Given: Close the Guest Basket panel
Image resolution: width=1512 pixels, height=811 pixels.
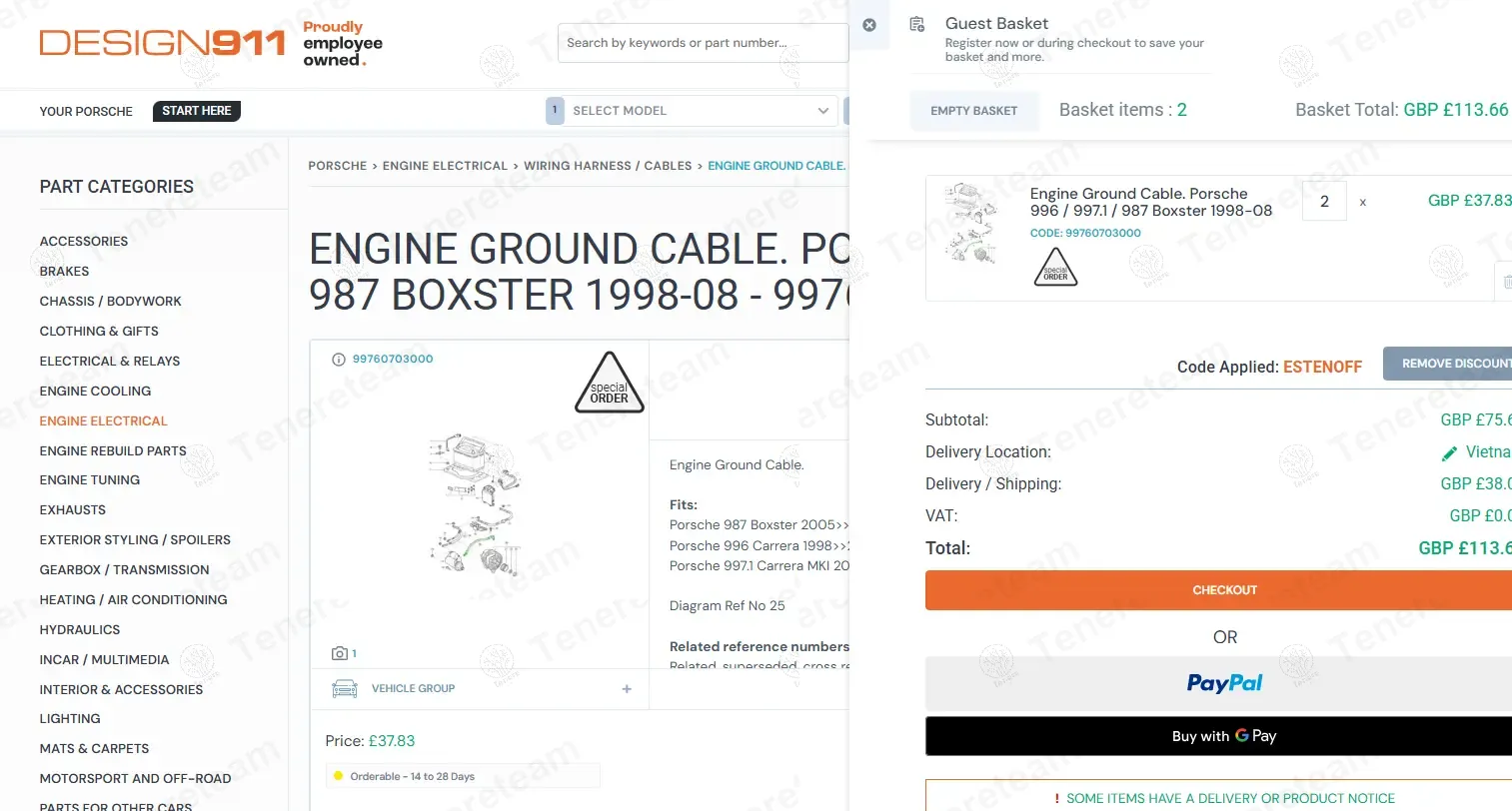Looking at the screenshot, I should pos(869,25).
